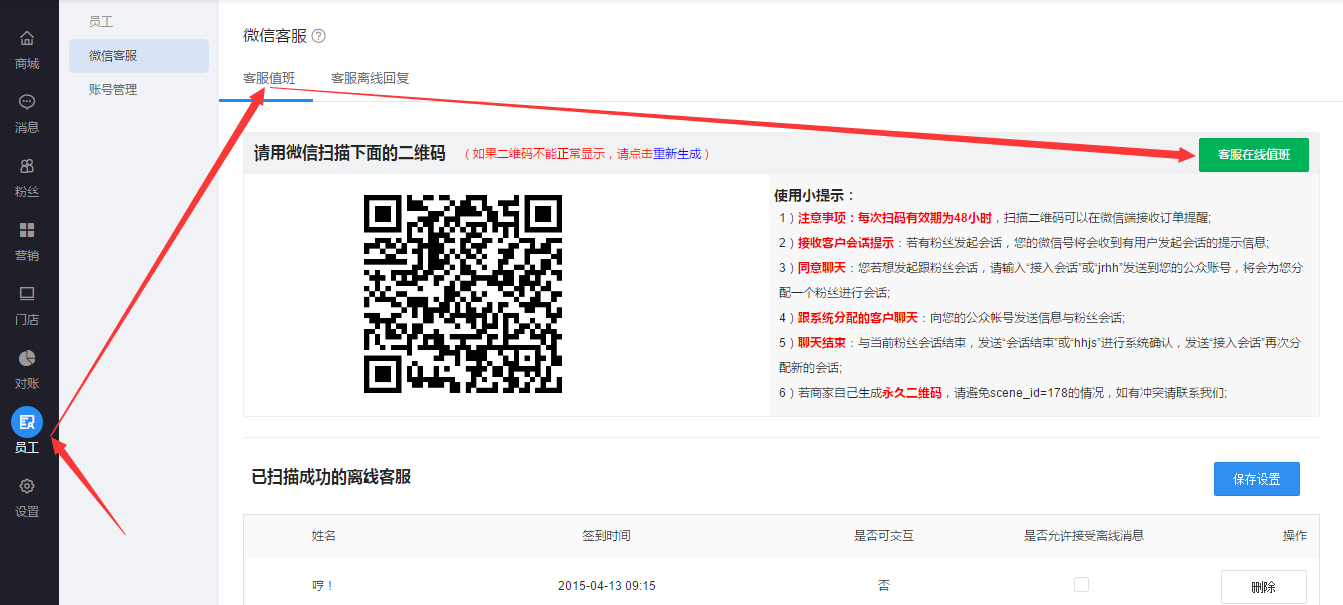The width and height of the screenshot is (1343, 605).
Task: Select 微信客服 in the submenu
Action: (113, 56)
